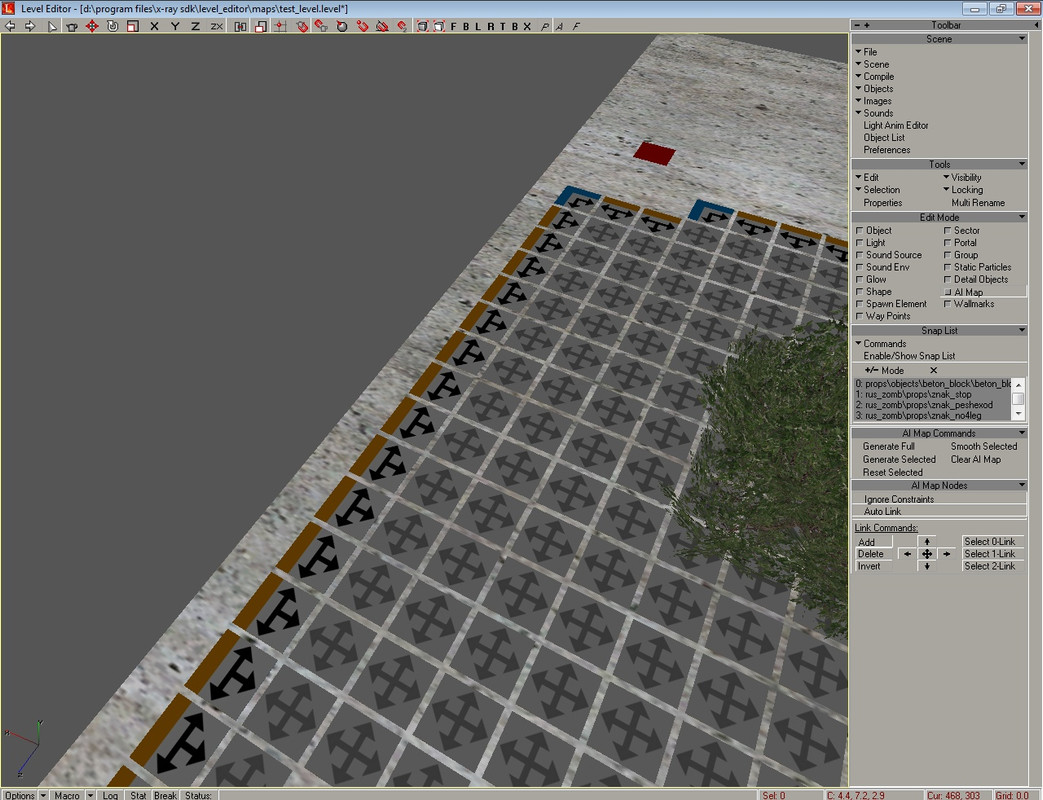Enable Sector edit mode checkbox
1043x800 pixels.
click(x=947, y=231)
